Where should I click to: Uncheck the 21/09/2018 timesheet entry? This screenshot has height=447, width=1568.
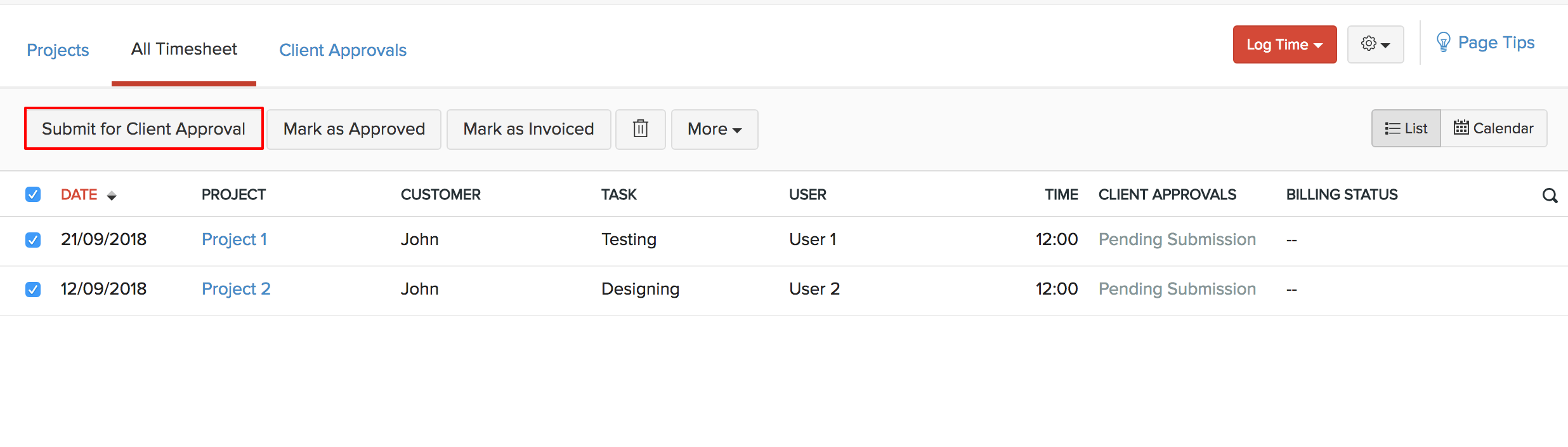[33, 240]
